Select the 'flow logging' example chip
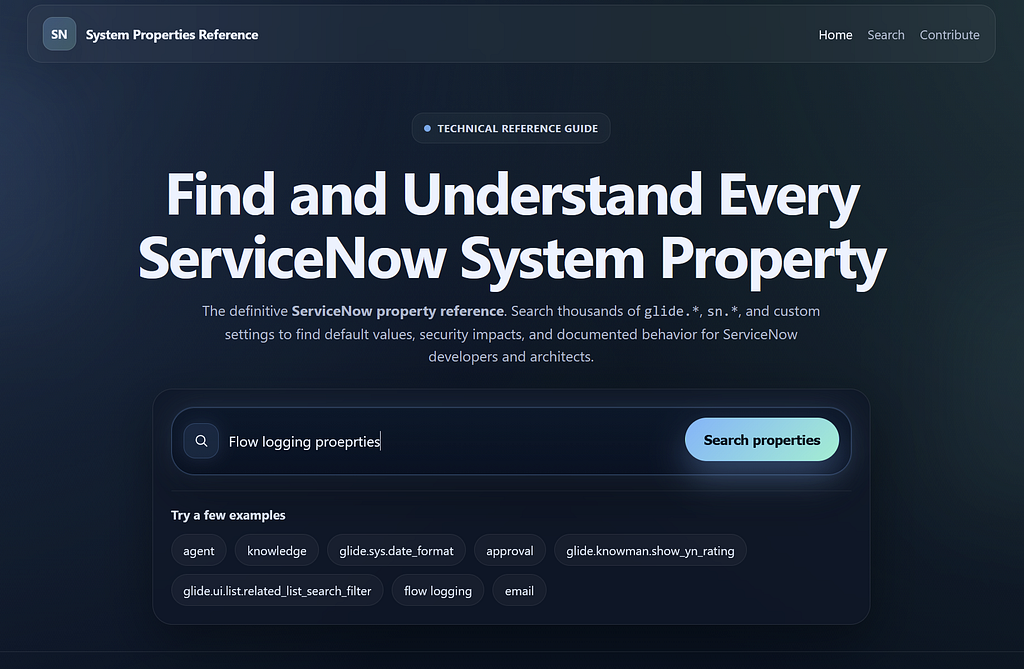The image size is (1024, 669). [x=438, y=591]
